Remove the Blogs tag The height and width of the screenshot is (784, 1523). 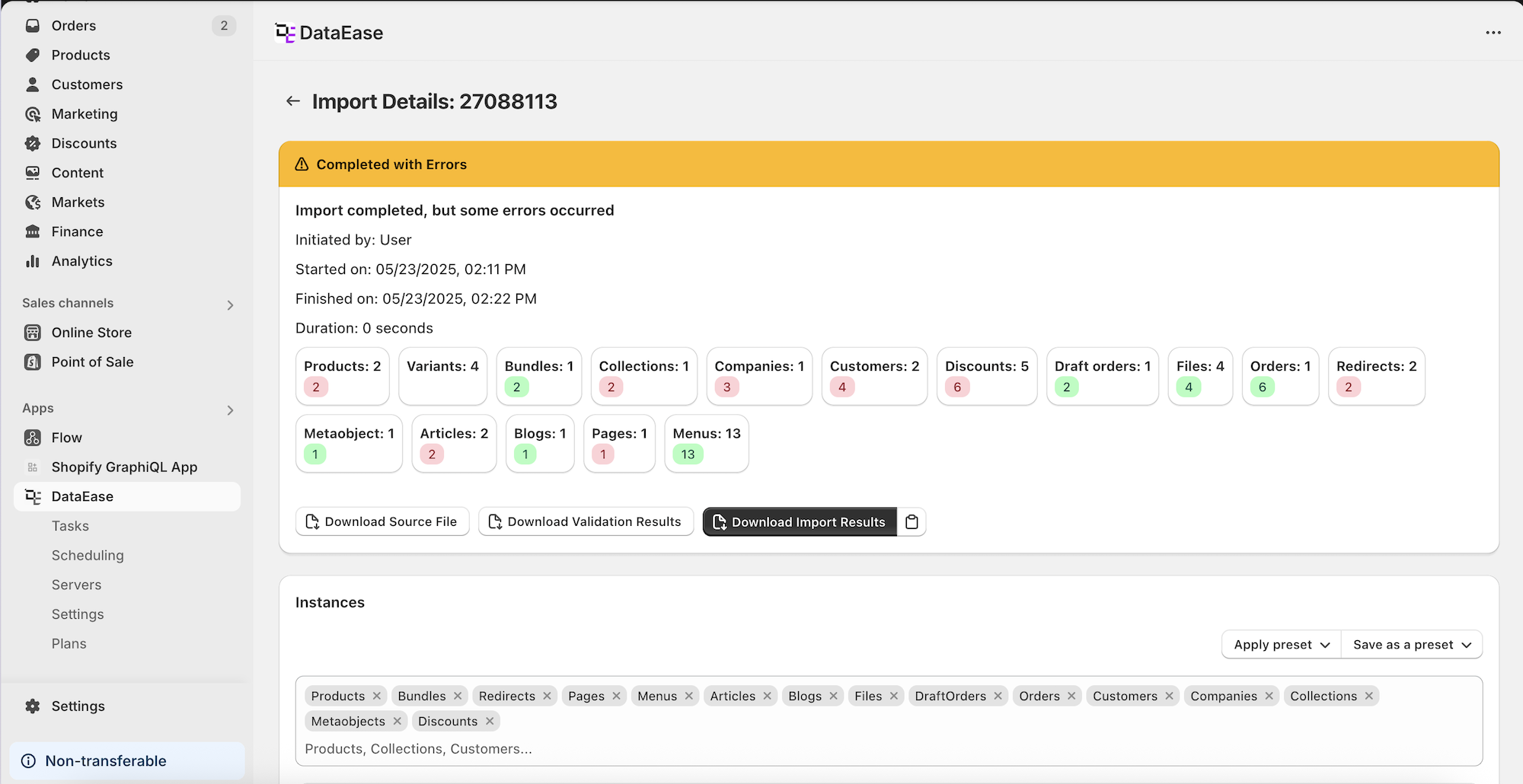coord(833,696)
